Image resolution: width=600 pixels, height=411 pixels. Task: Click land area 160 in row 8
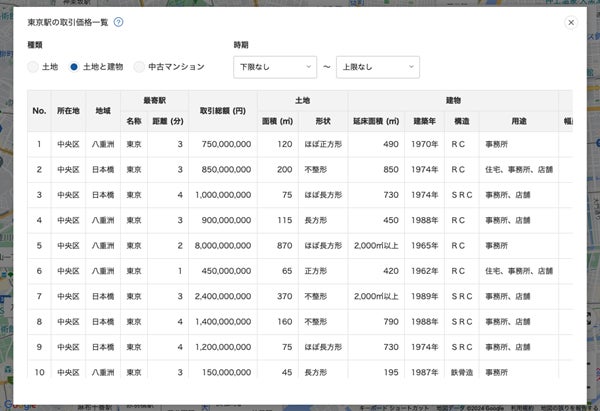coord(285,321)
